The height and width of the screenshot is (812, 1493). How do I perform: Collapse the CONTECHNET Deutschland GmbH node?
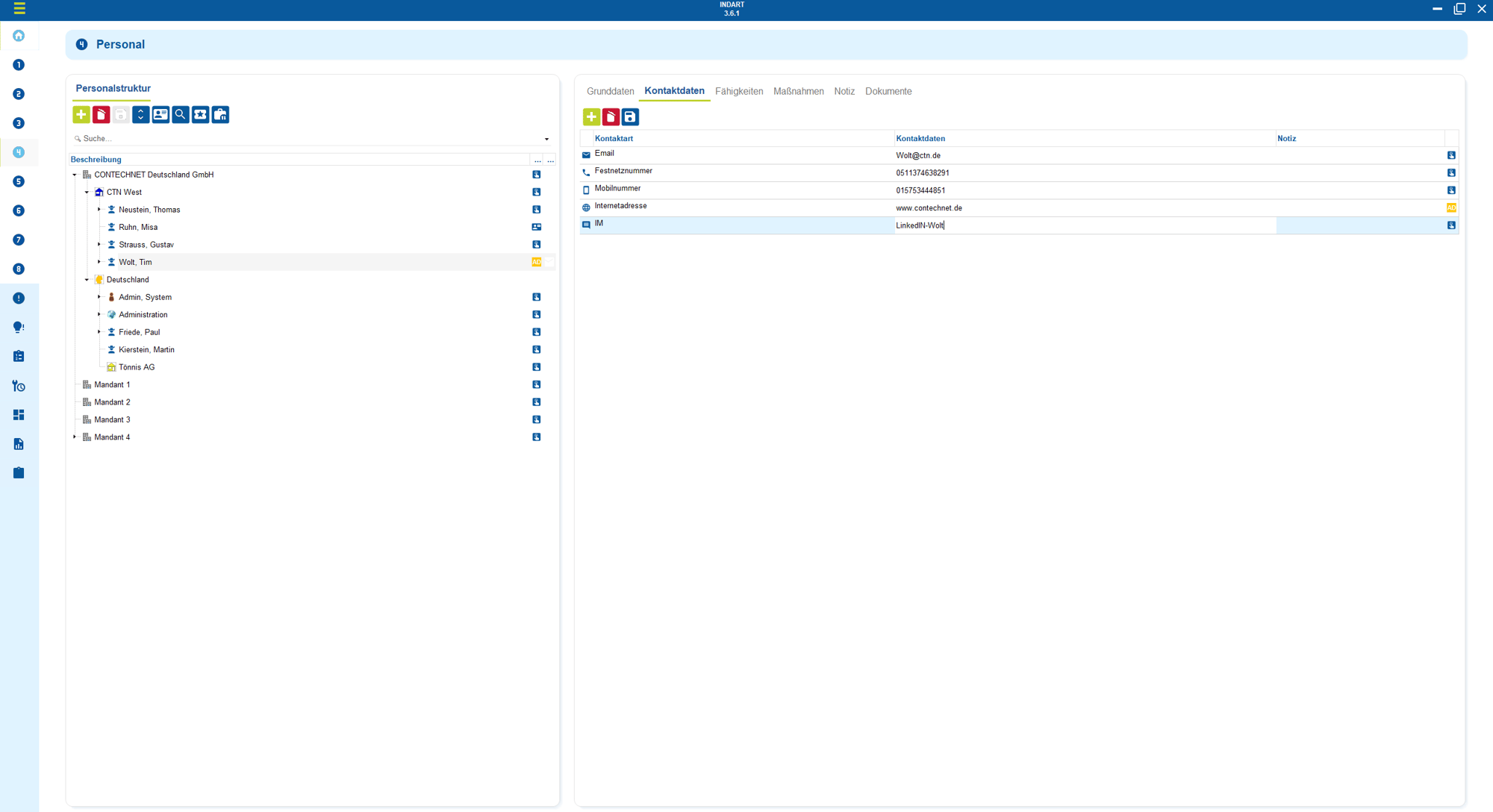click(x=75, y=175)
